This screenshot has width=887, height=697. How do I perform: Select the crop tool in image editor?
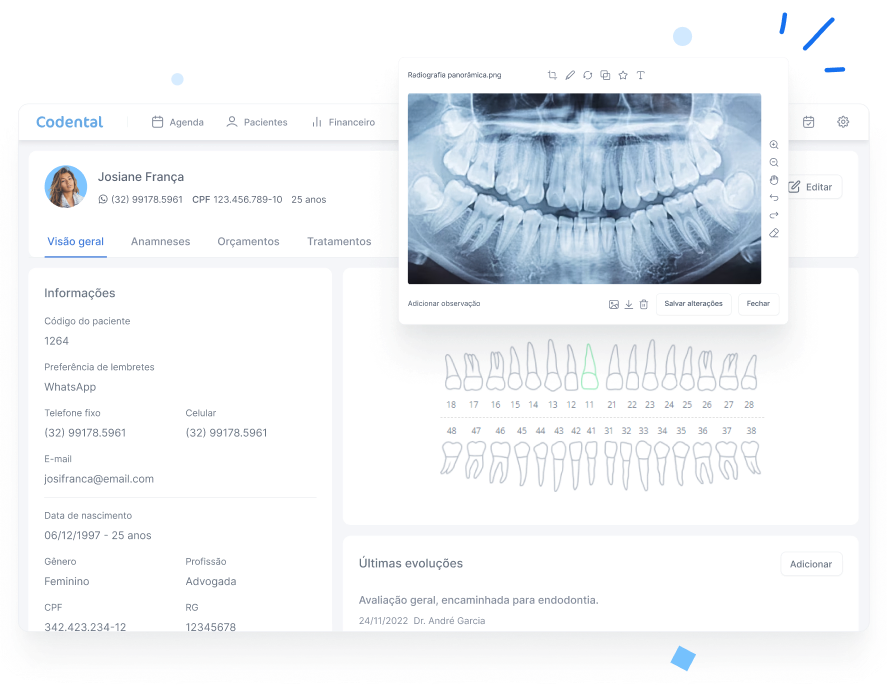[552, 75]
